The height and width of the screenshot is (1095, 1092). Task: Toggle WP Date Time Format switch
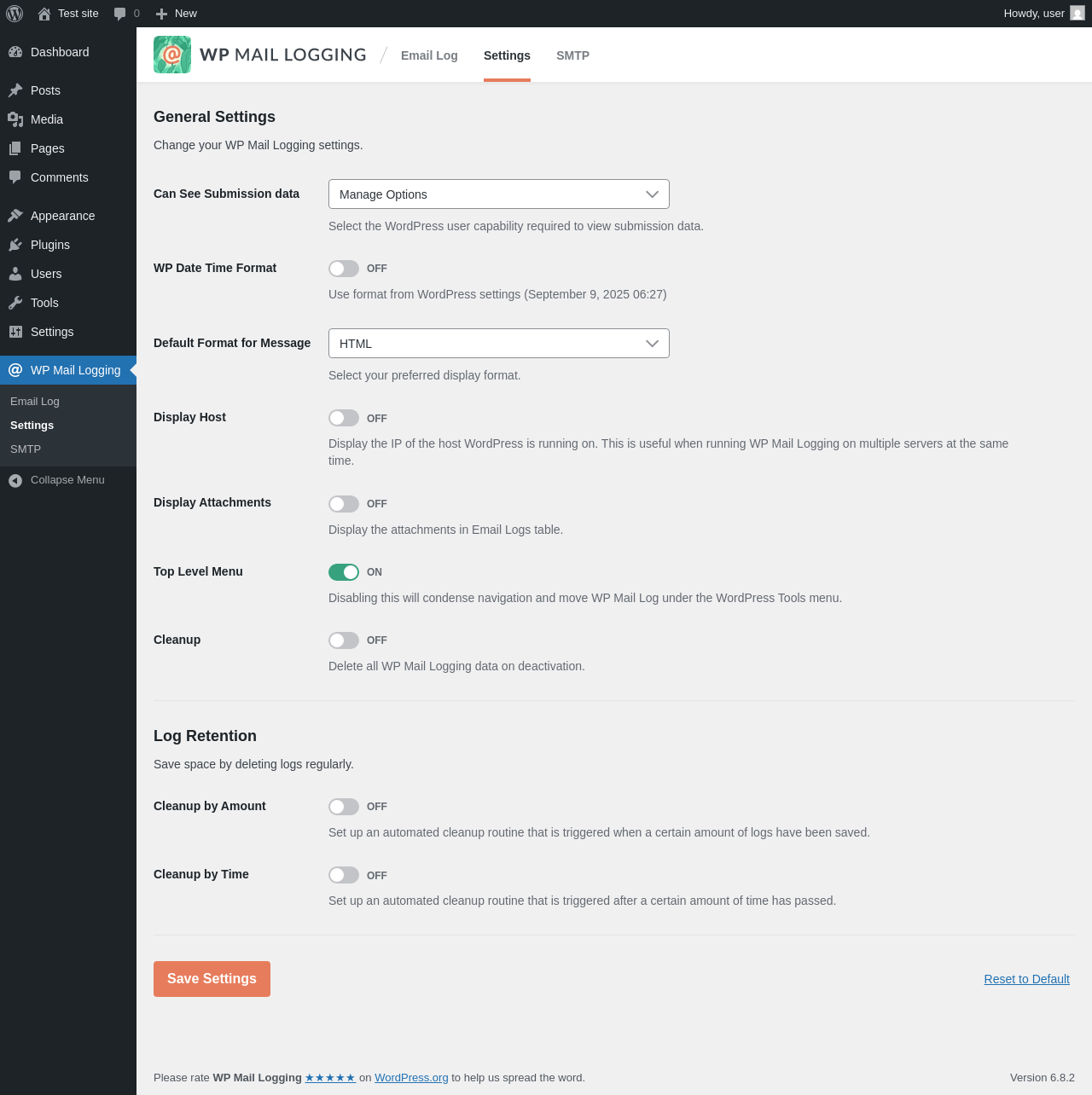[344, 269]
